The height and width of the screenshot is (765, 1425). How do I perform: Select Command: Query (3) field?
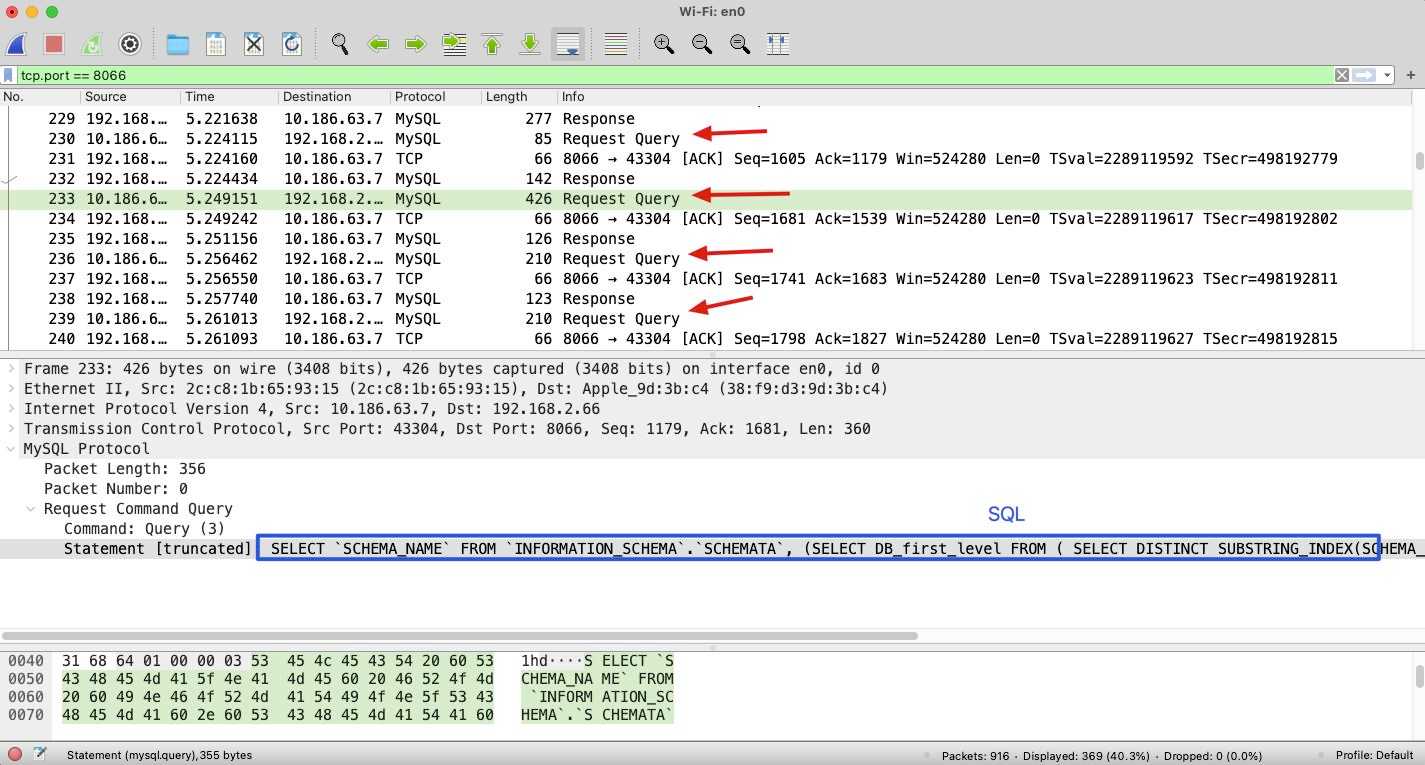[144, 529]
